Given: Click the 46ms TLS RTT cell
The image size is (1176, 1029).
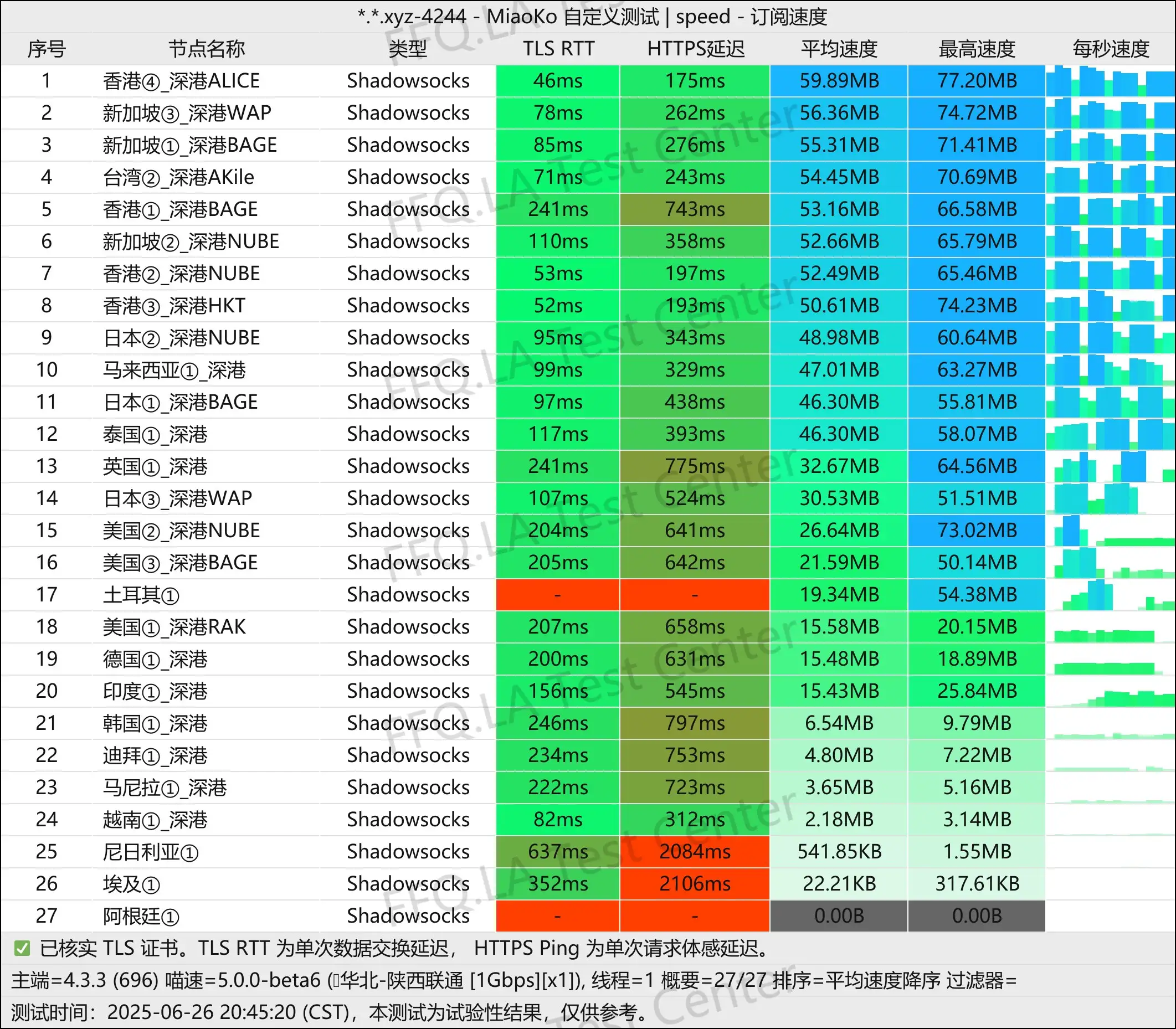Looking at the screenshot, I should coord(558,81).
